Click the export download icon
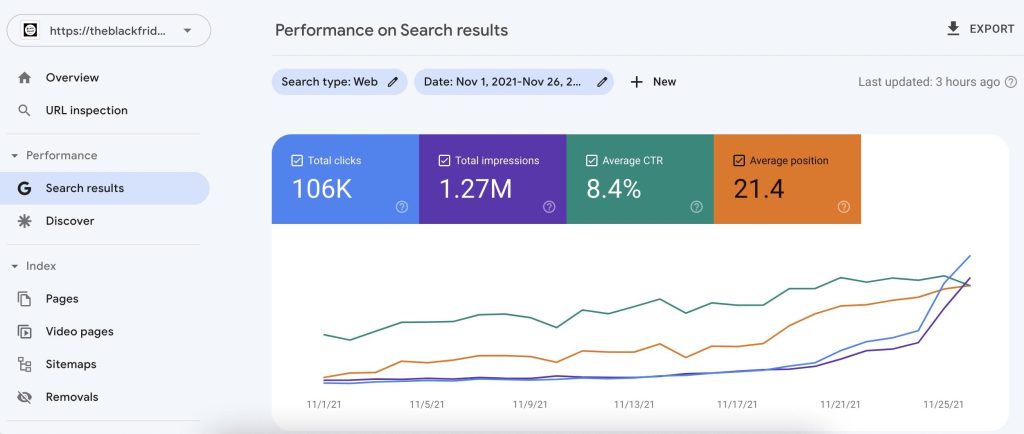Viewport: 1024px width, 434px height. (953, 29)
